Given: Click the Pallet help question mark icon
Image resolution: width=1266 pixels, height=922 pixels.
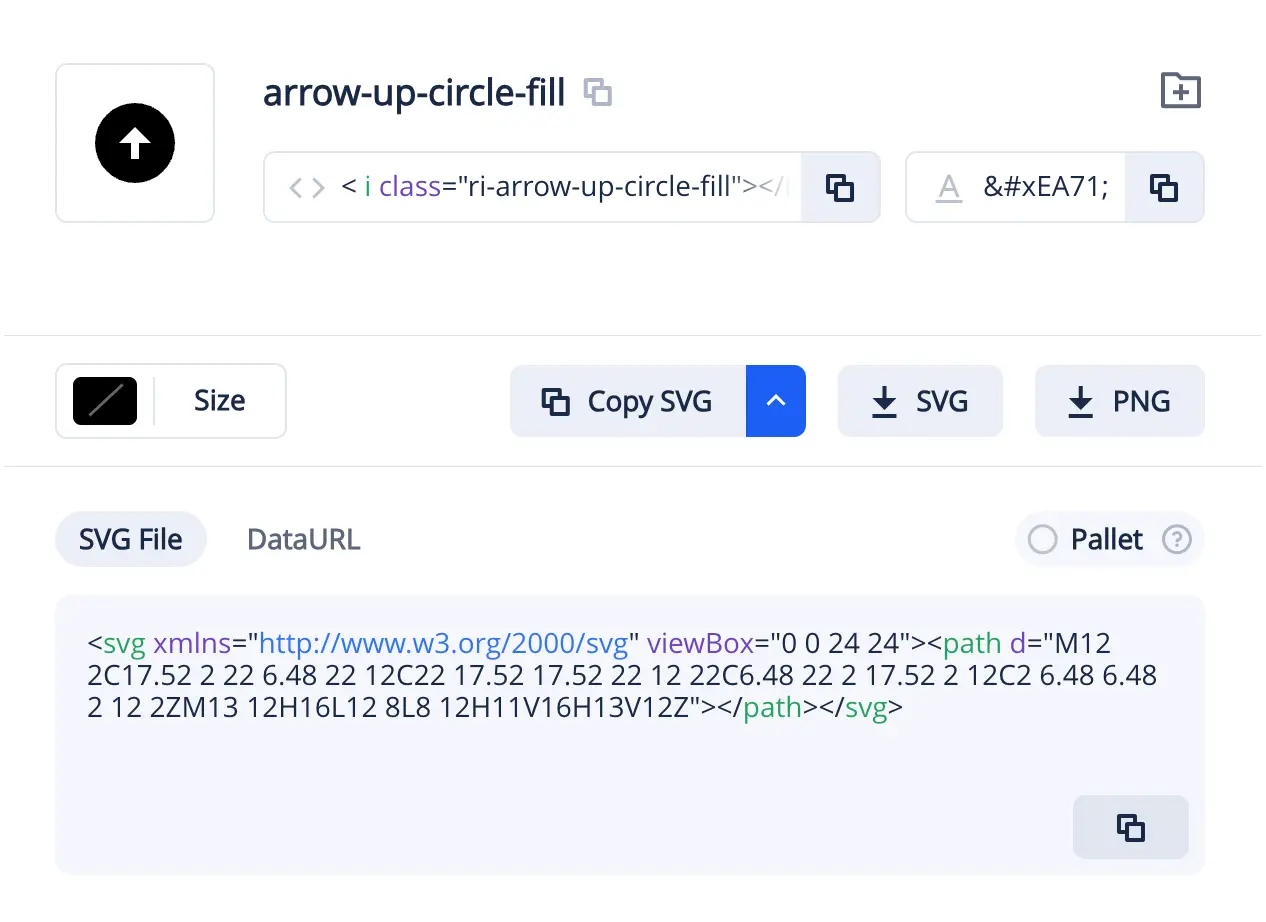Looking at the screenshot, I should (x=1176, y=540).
